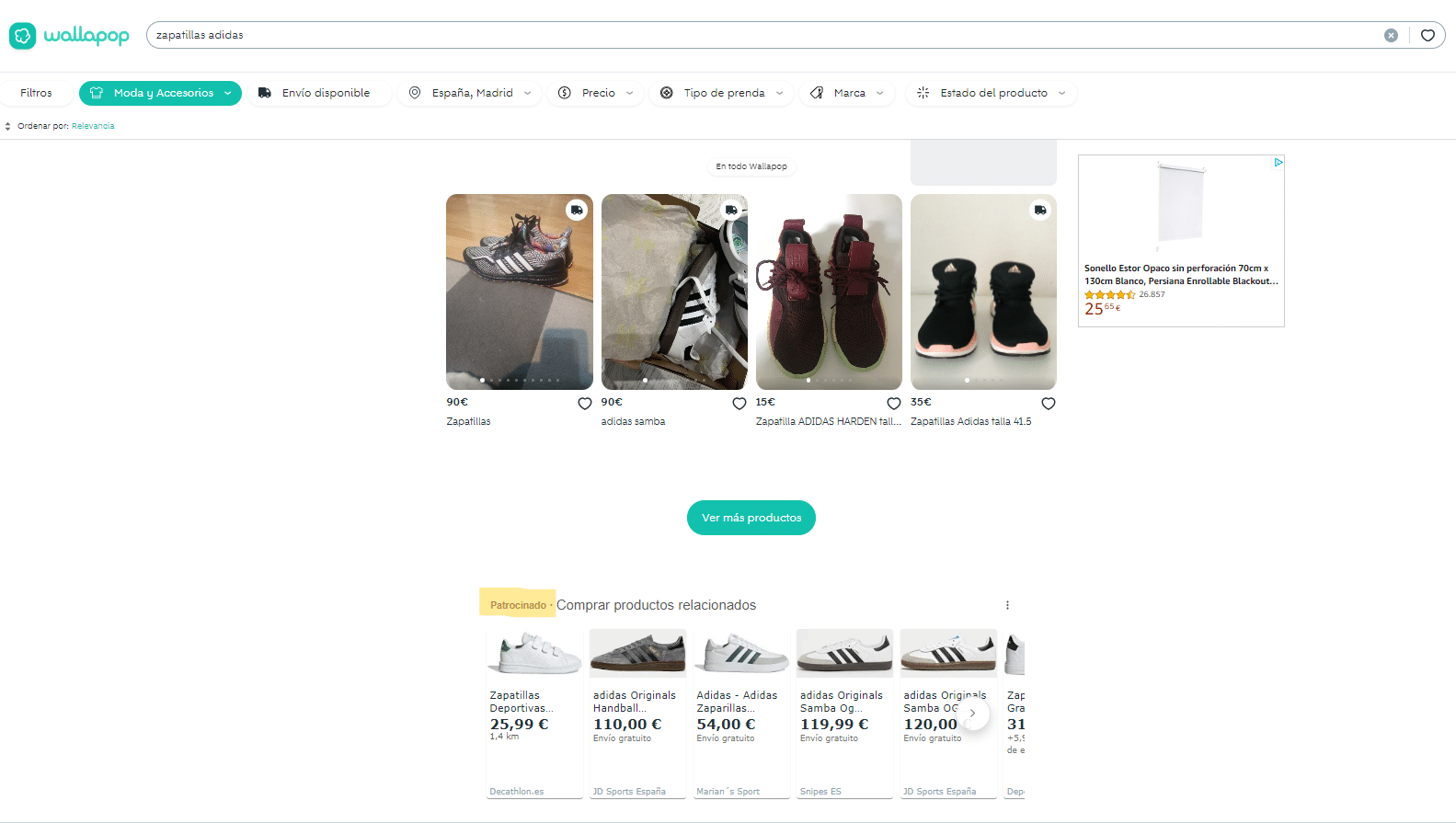Click Decathlon.es seller label
The height and width of the screenshot is (823, 1456).
pyautogui.click(x=517, y=792)
